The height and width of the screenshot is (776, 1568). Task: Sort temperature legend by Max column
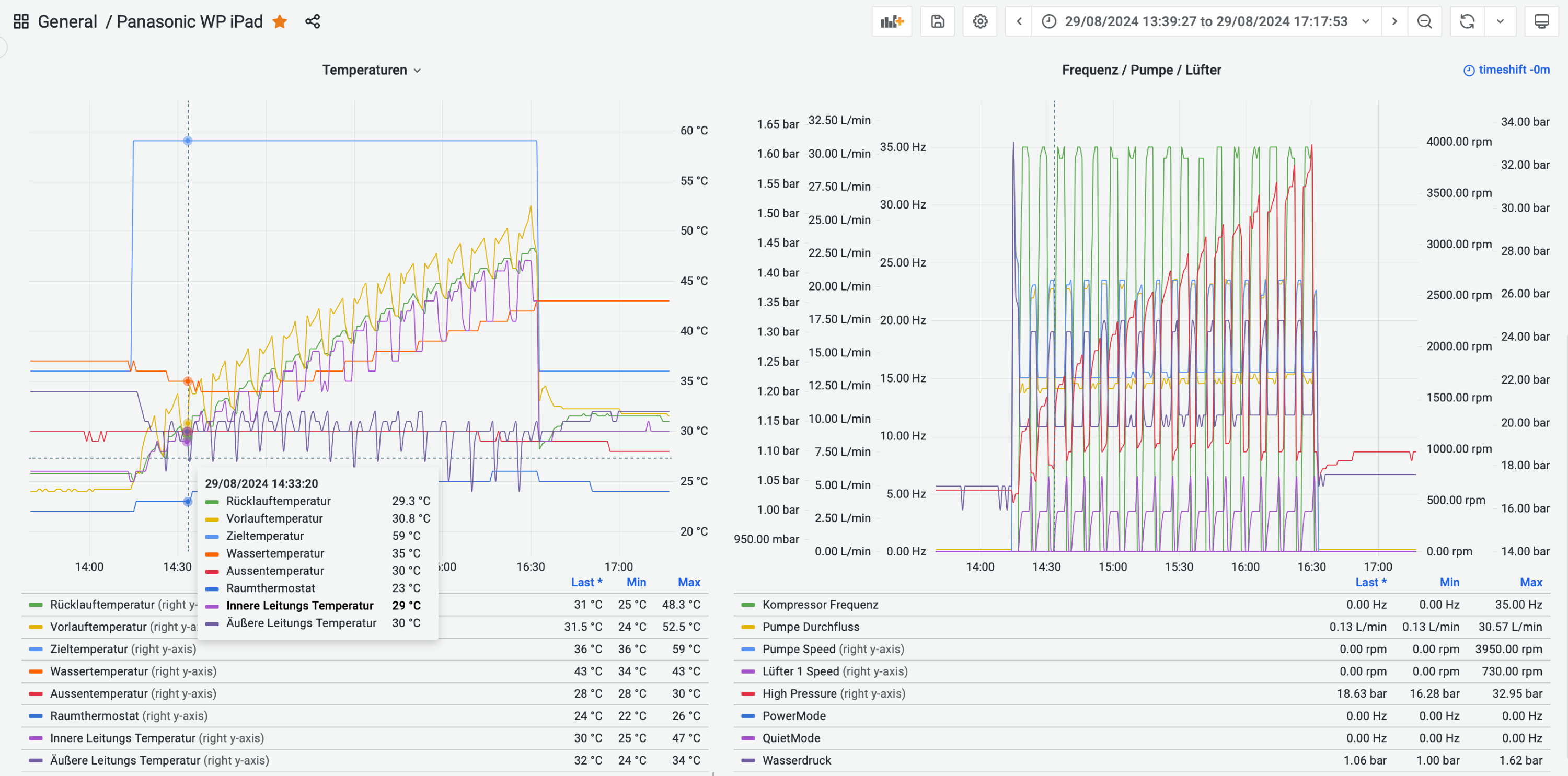point(688,582)
